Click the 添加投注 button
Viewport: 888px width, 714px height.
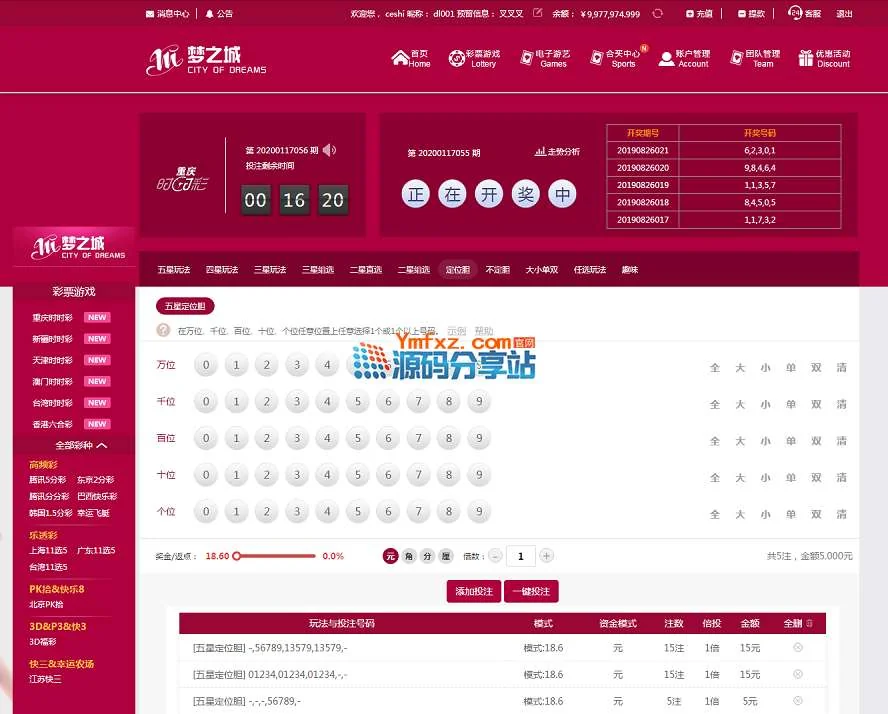473,591
